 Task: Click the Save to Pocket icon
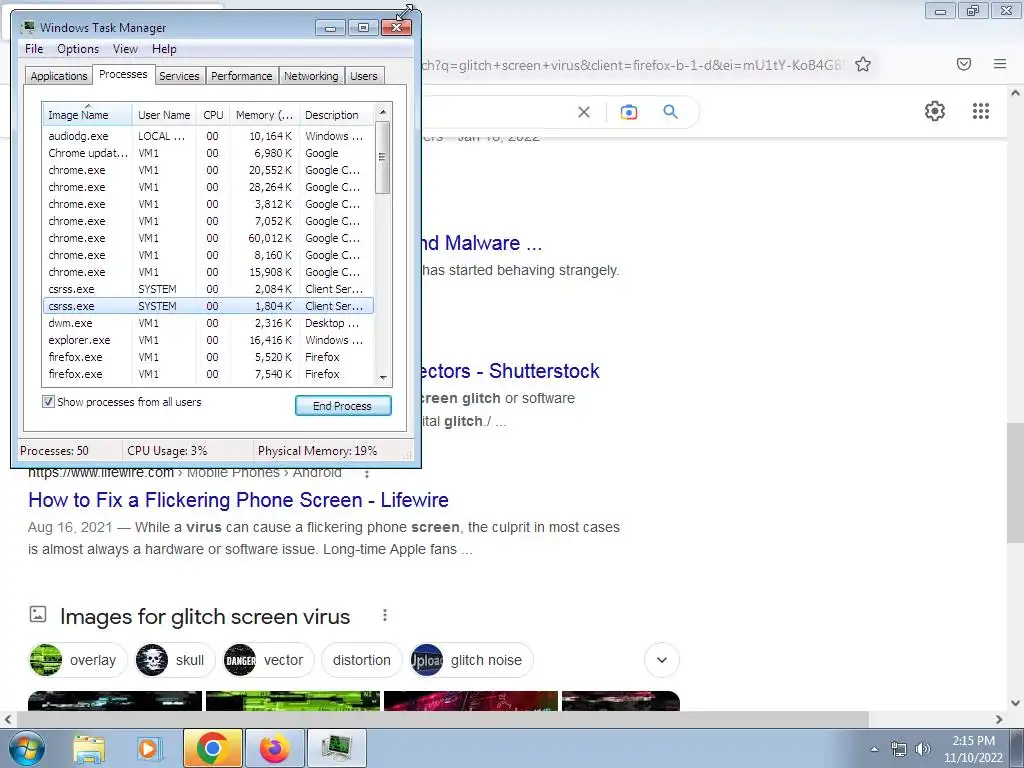[964, 64]
